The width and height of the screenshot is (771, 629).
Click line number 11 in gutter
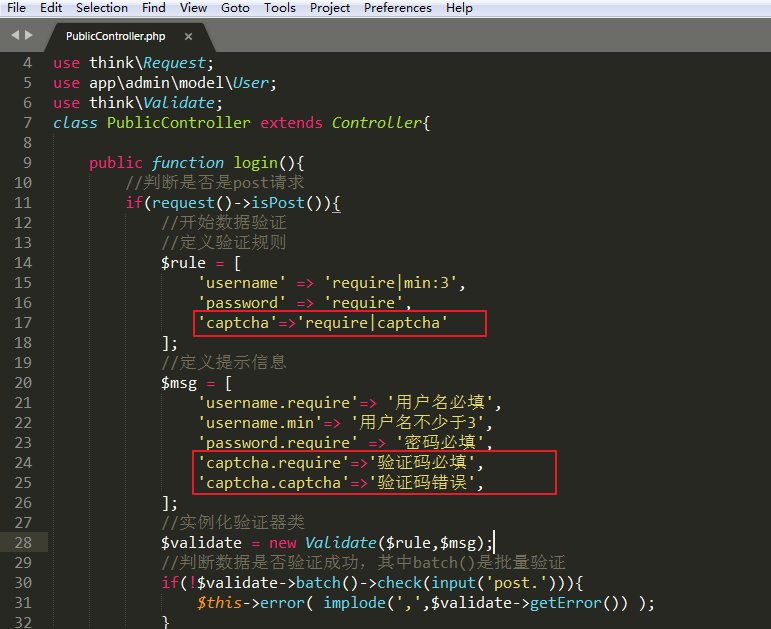click(23, 203)
